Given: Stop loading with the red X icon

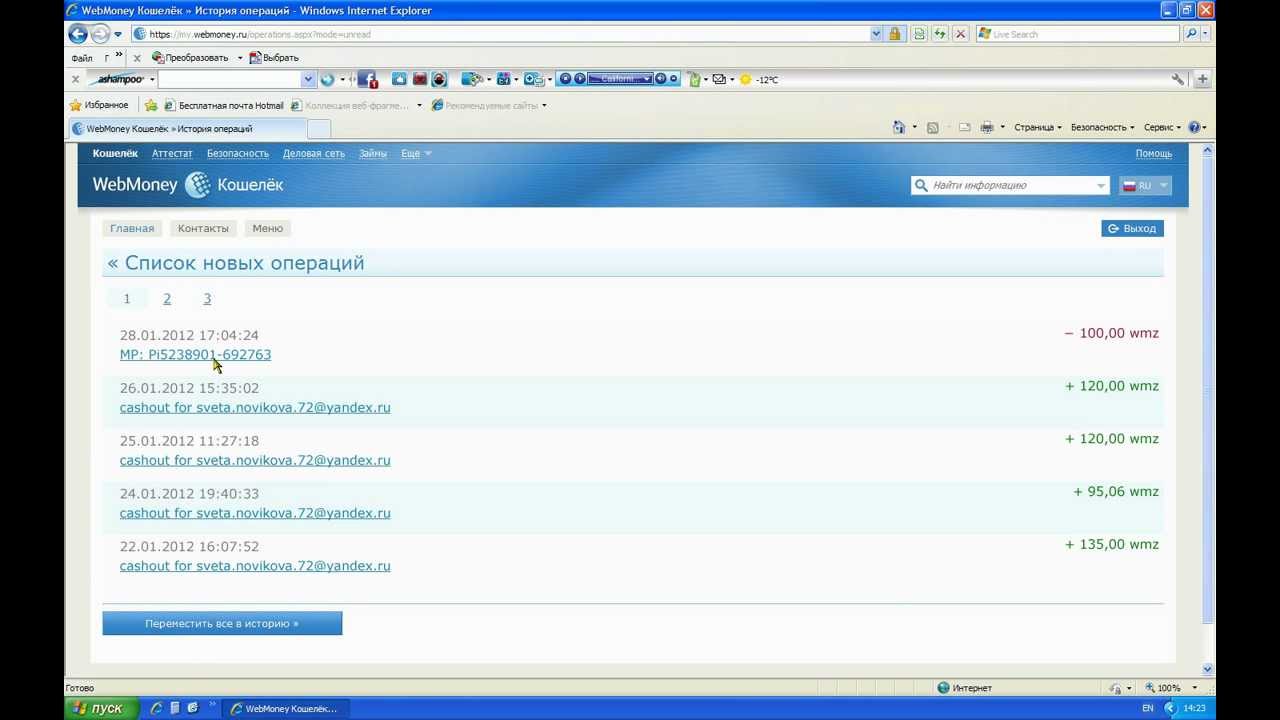Looking at the screenshot, I should pos(961,34).
